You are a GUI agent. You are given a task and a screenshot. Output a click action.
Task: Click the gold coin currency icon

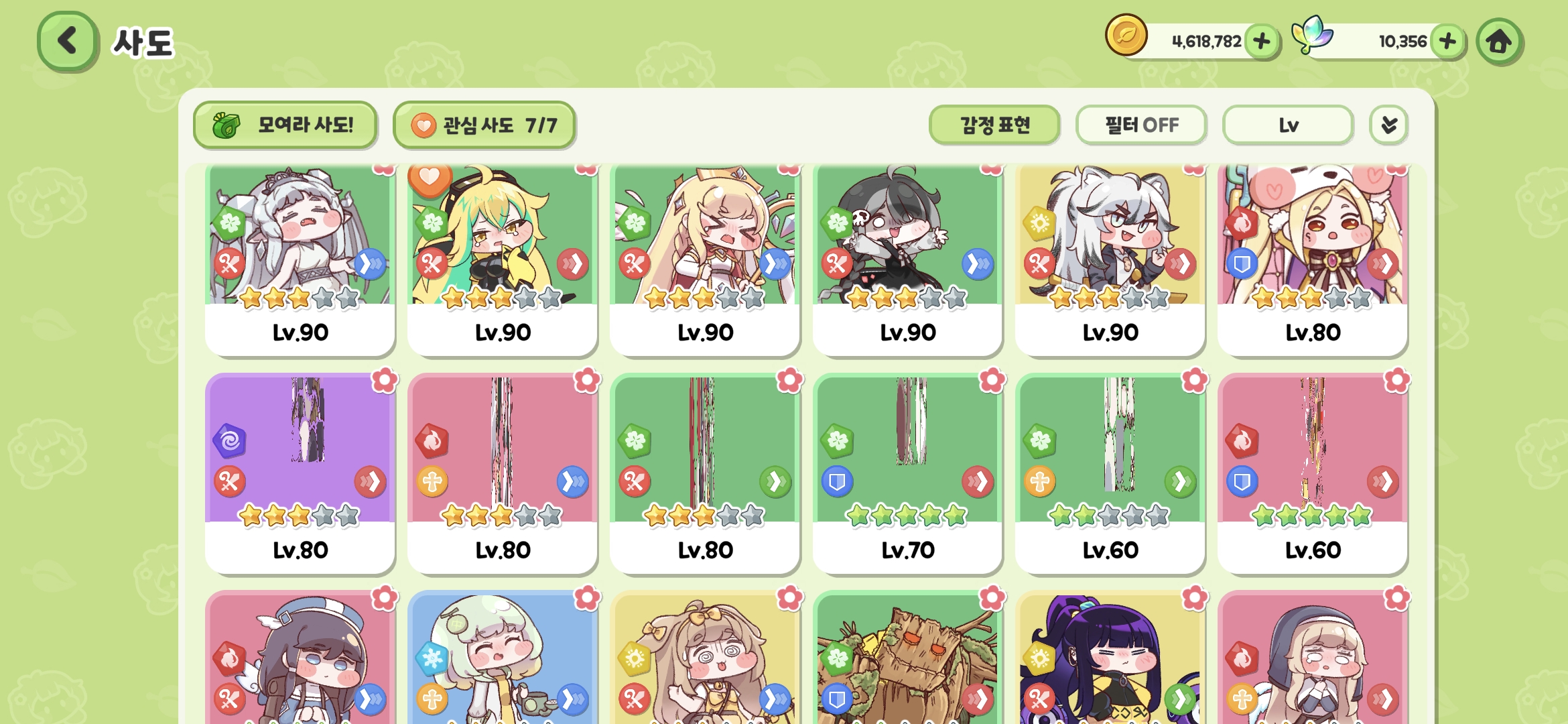click(1126, 35)
